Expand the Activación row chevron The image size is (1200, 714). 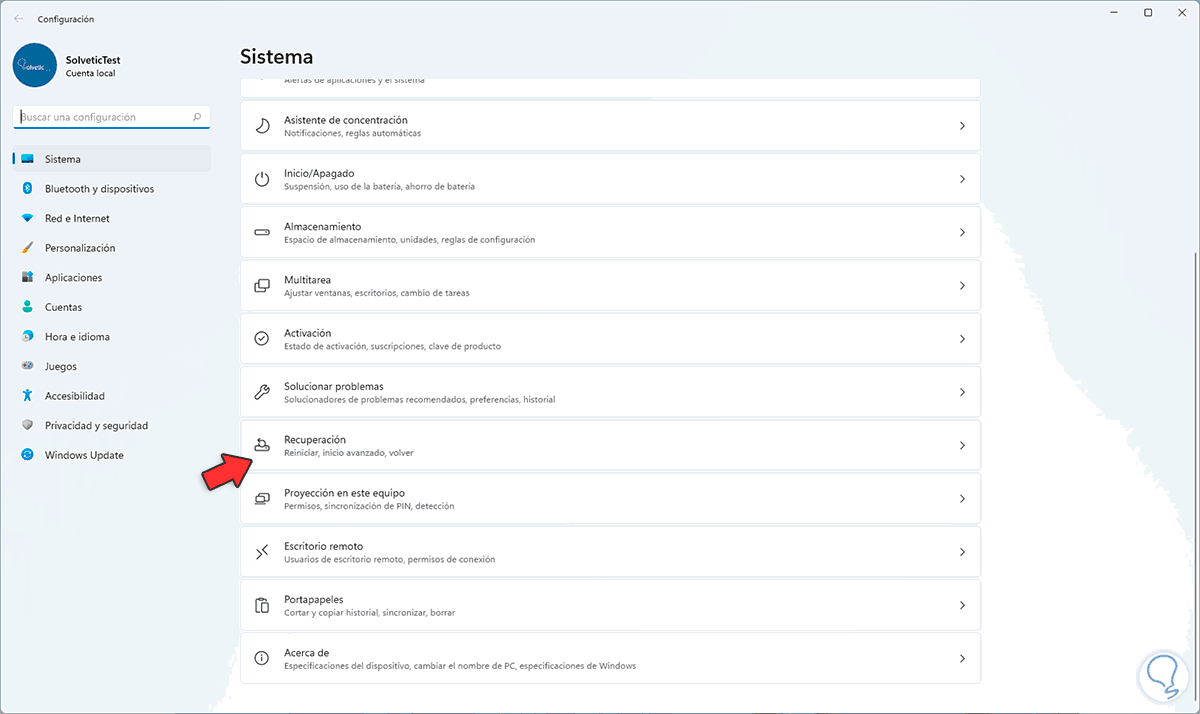point(962,339)
